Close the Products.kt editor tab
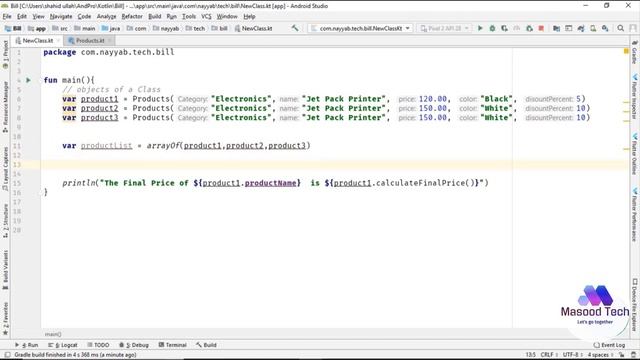 110,40
